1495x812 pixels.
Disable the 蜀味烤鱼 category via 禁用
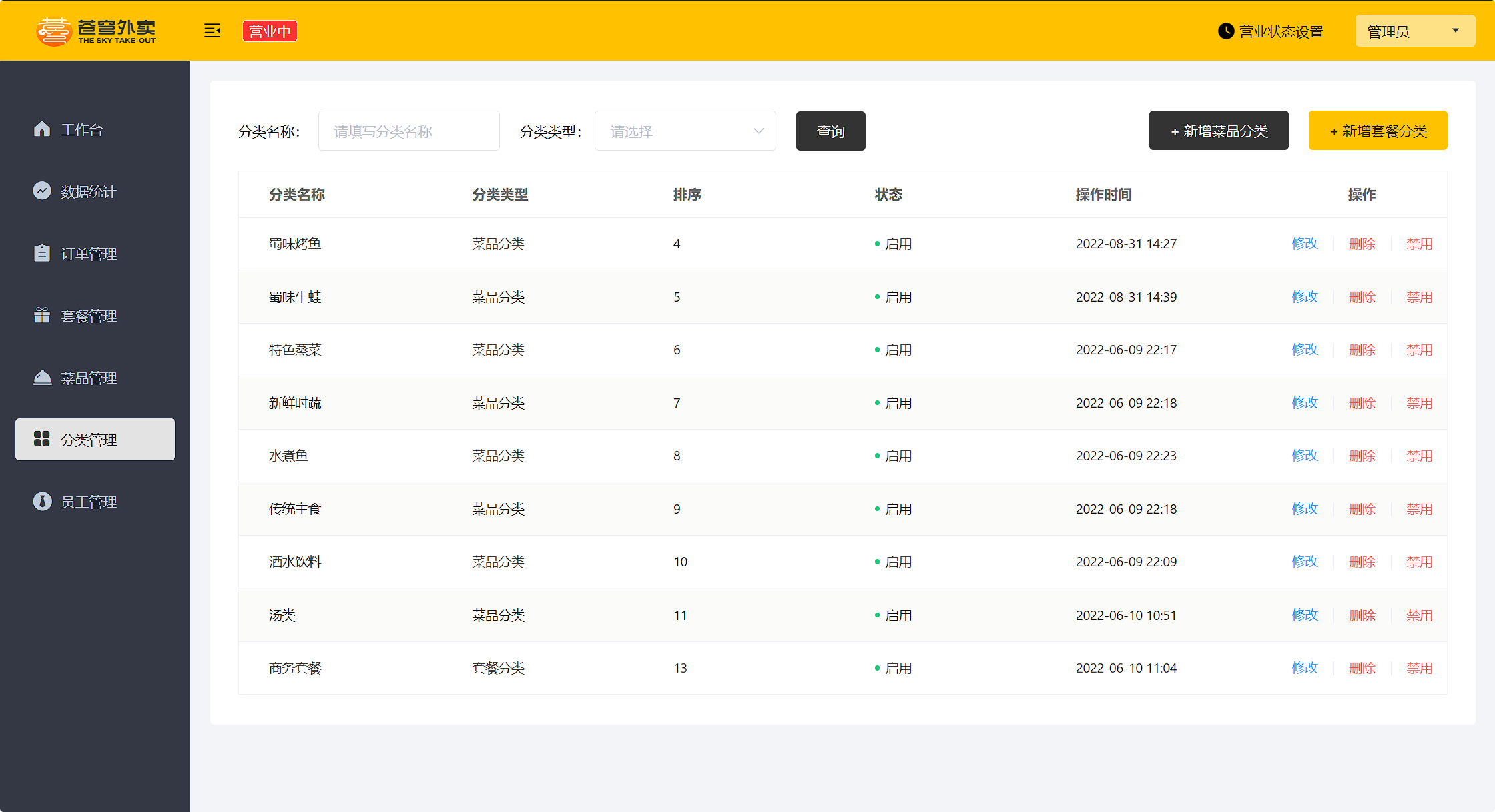1419,244
